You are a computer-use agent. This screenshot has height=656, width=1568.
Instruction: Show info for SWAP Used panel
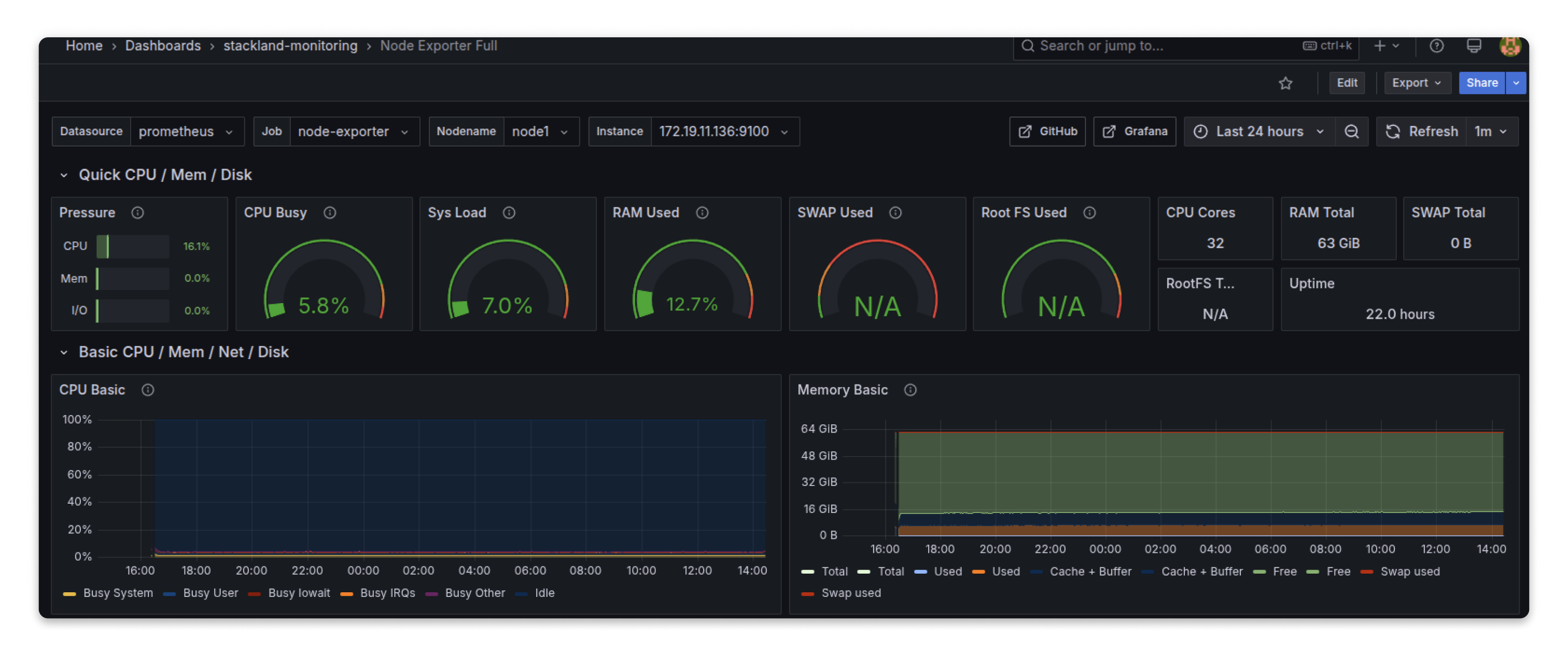pyautogui.click(x=895, y=212)
